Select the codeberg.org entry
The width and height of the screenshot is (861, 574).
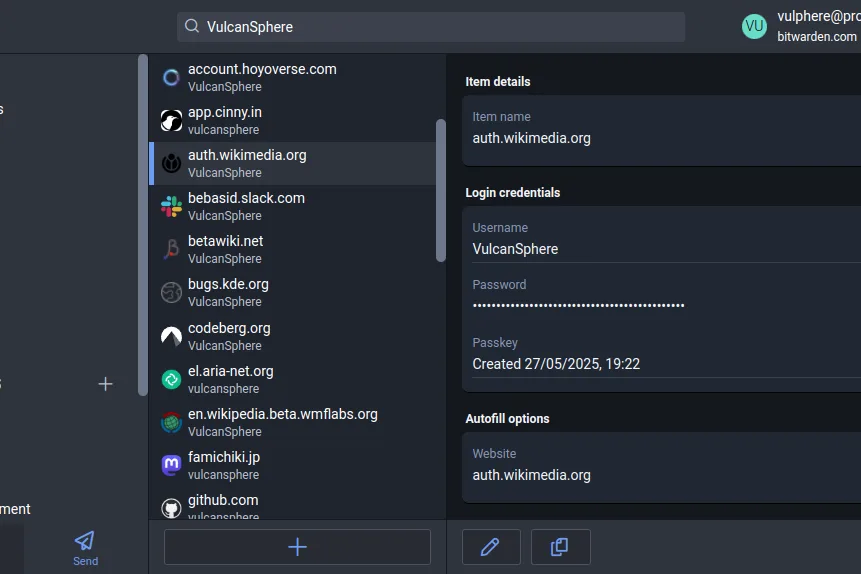(x=294, y=336)
